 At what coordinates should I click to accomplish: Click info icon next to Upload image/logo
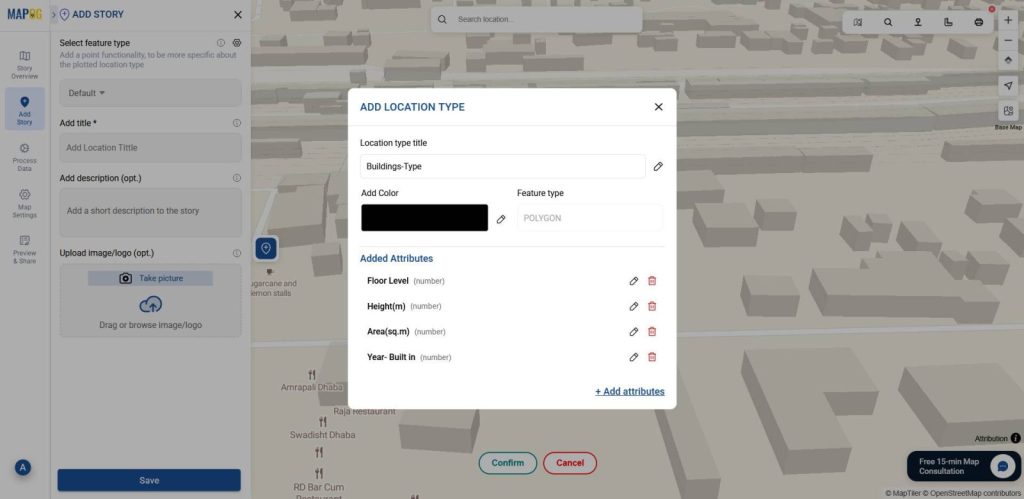coord(237,253)
